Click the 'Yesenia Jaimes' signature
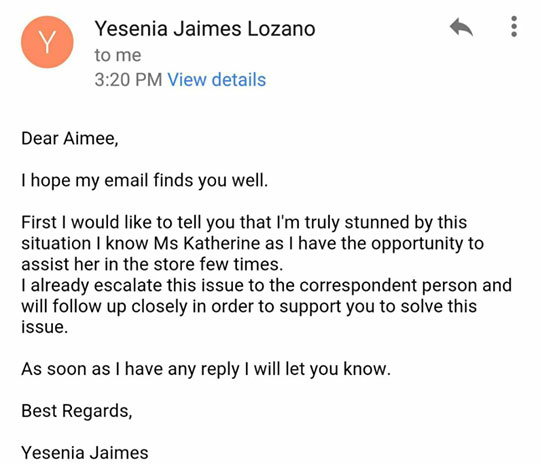Screen dimensions: 540x465 click(85, 453)
